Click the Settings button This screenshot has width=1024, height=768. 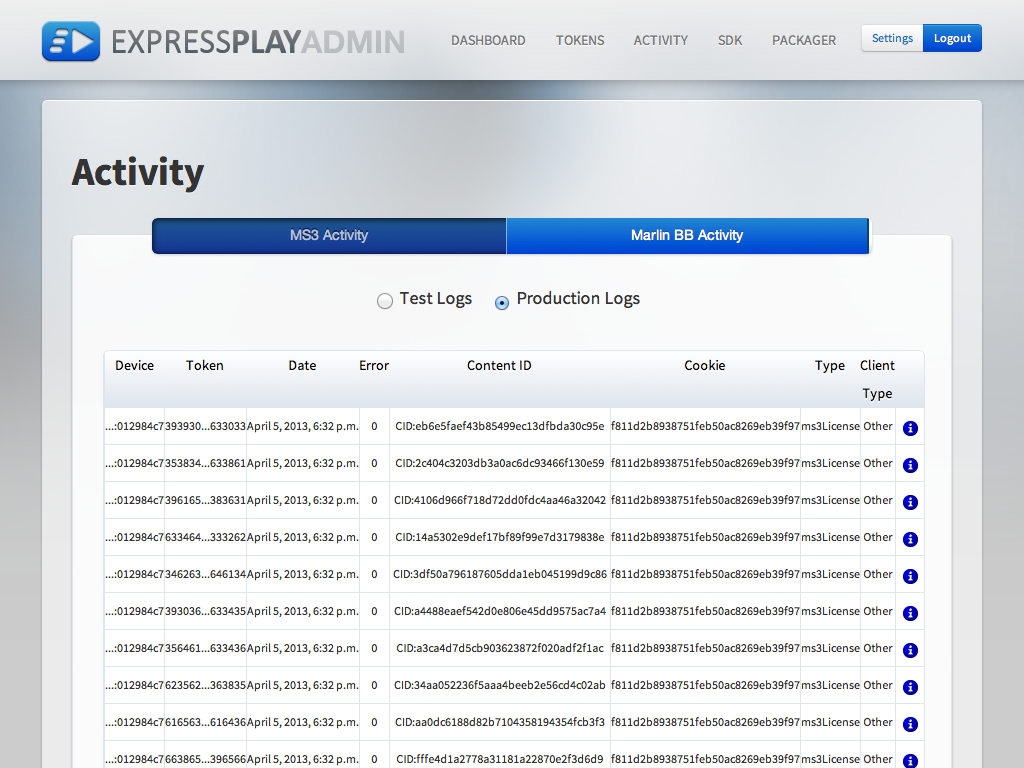point(892,38)
